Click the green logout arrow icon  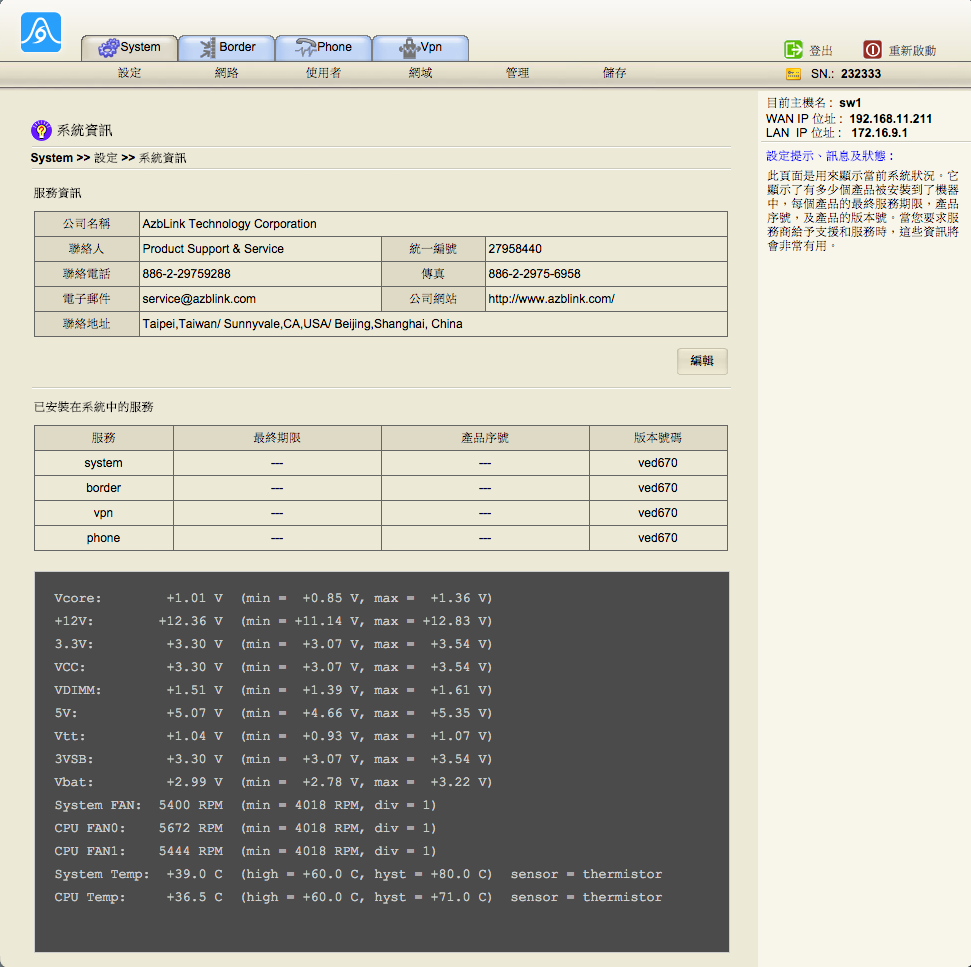793,50
